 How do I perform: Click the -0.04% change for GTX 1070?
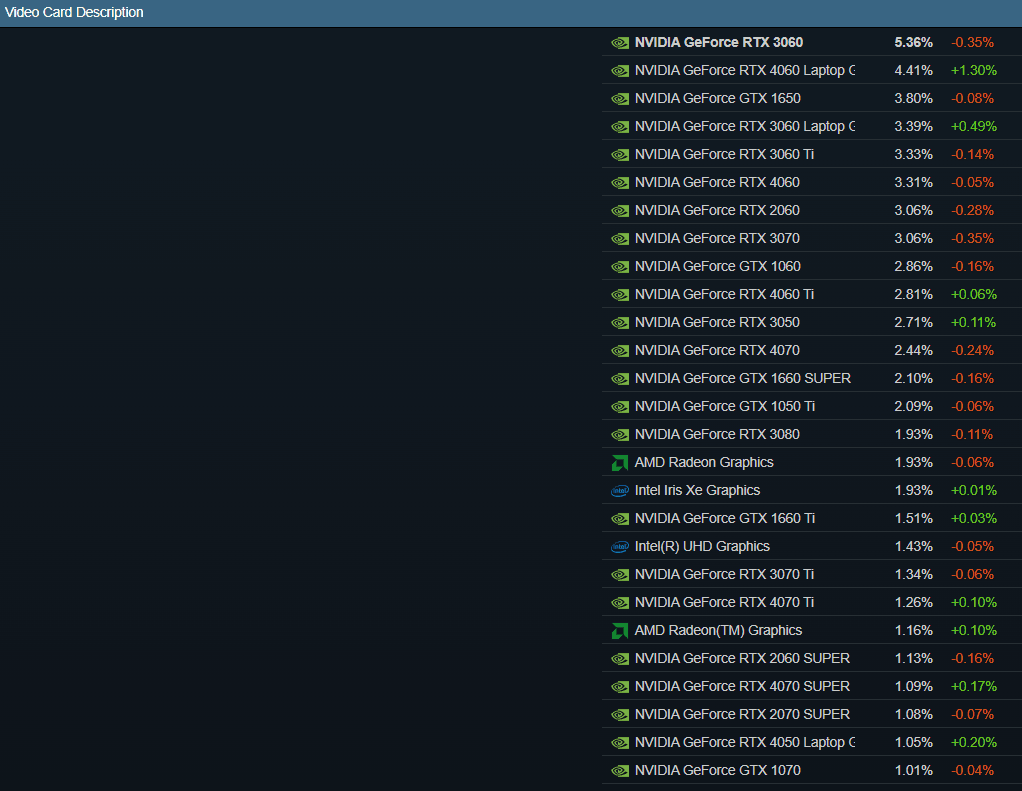tap(972, 771)
